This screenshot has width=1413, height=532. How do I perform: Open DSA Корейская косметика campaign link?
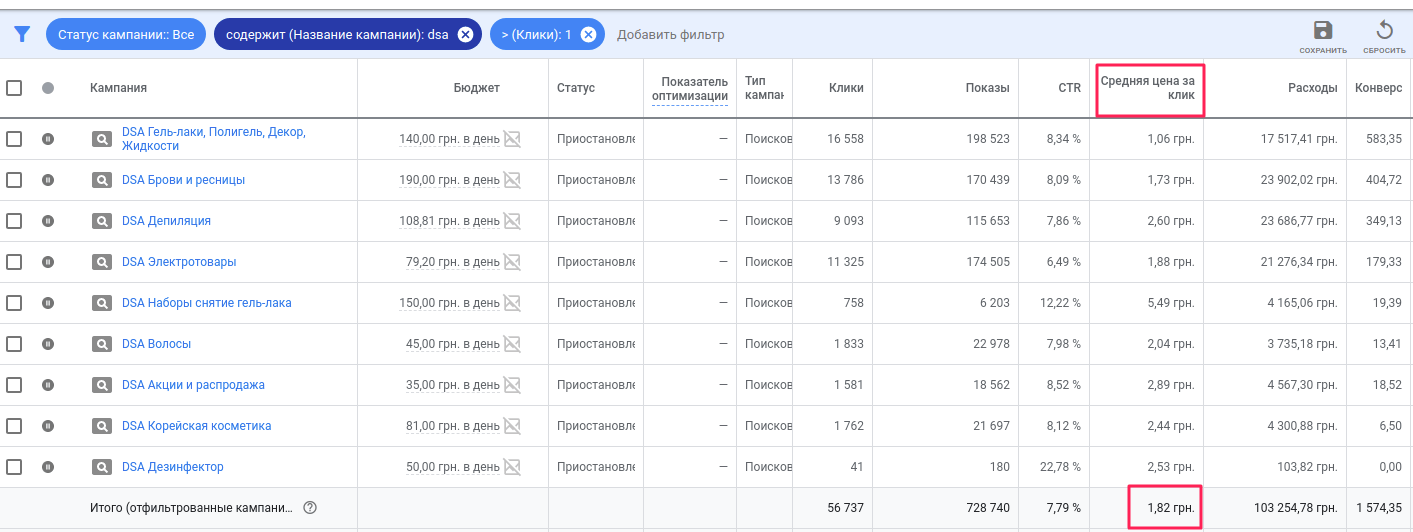tap(197, 426)
